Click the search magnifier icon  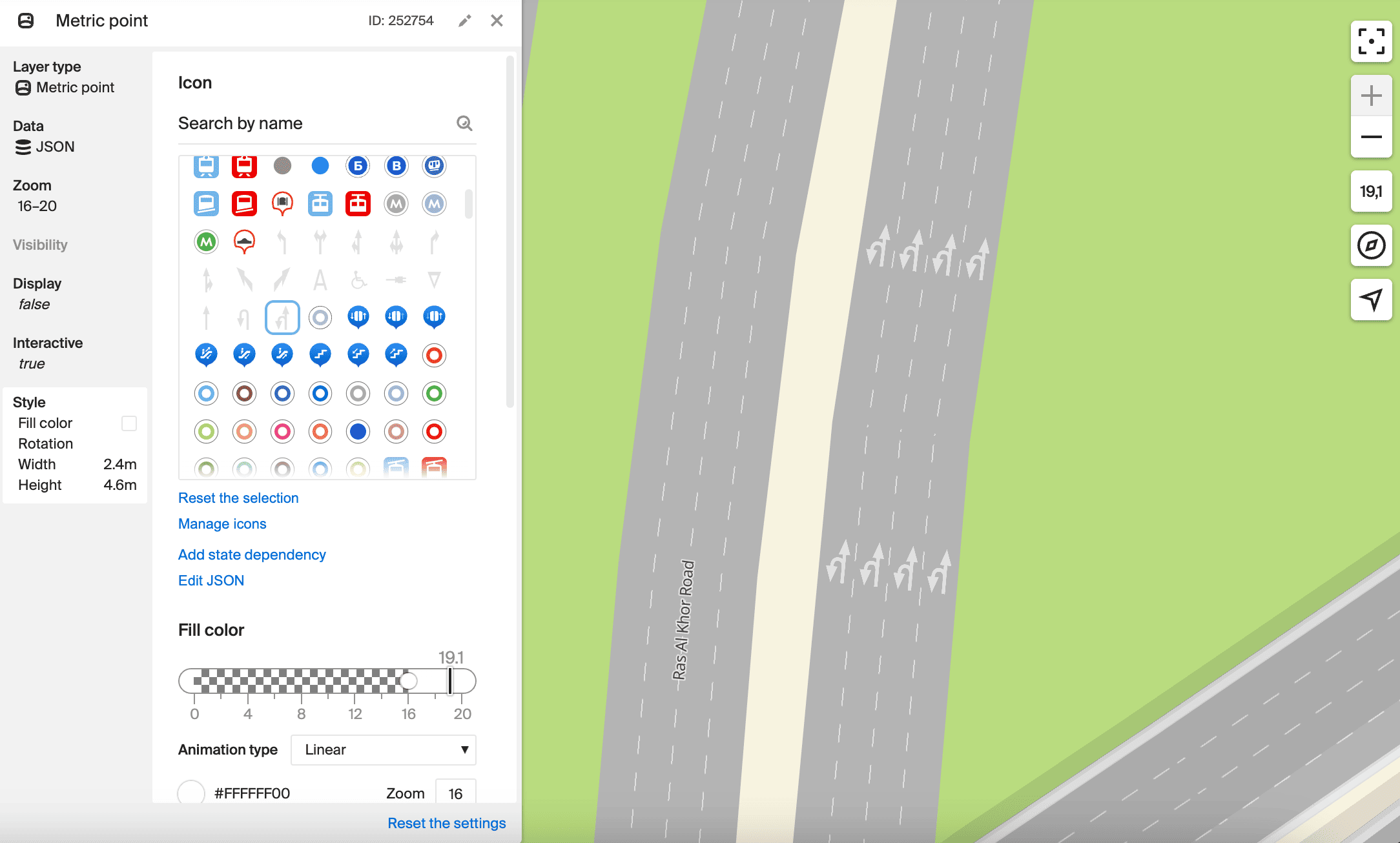(x=464, y=123)
